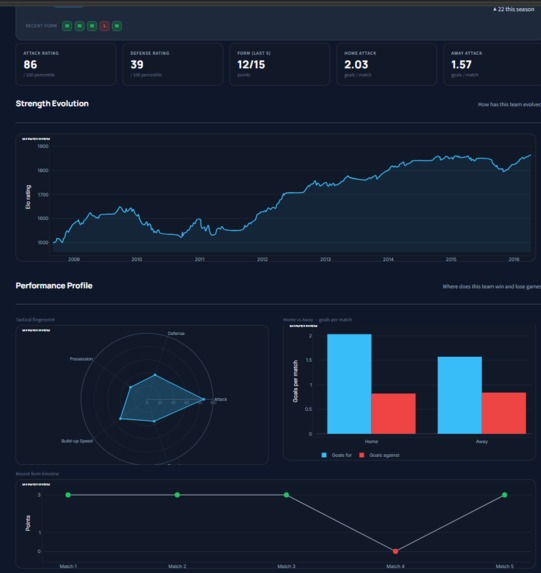
Task: Click the 2016 tick on Elo chart
Action: pos(514,259)
